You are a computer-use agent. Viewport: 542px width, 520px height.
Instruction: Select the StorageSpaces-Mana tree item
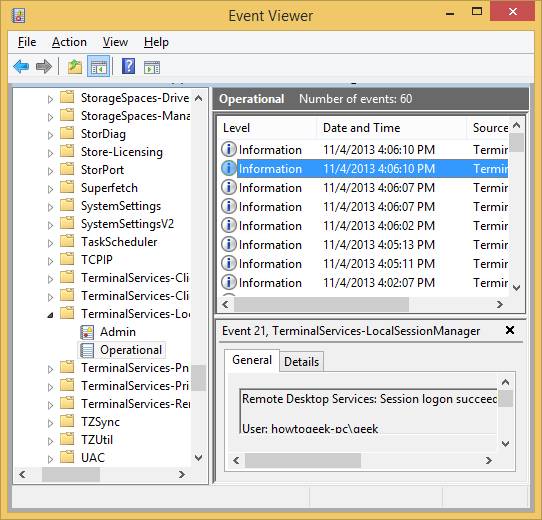[135, 115]
